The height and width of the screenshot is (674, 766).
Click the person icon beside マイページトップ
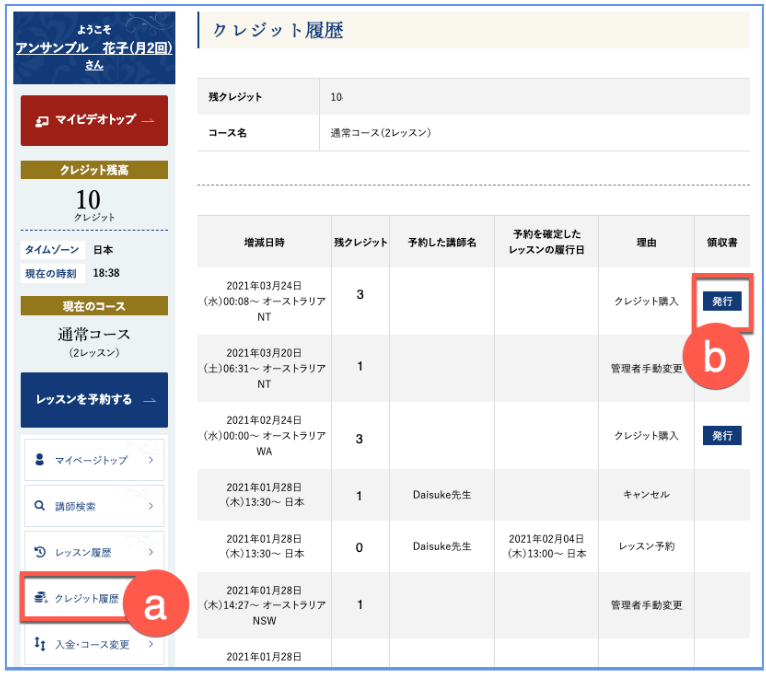40,460
